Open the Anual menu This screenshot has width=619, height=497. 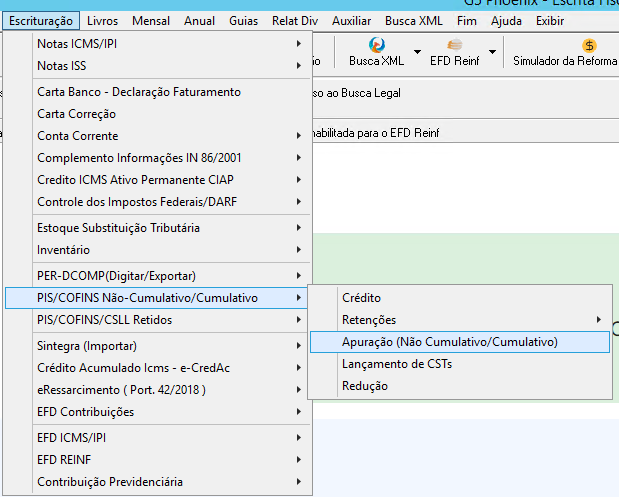pos(199,21)
